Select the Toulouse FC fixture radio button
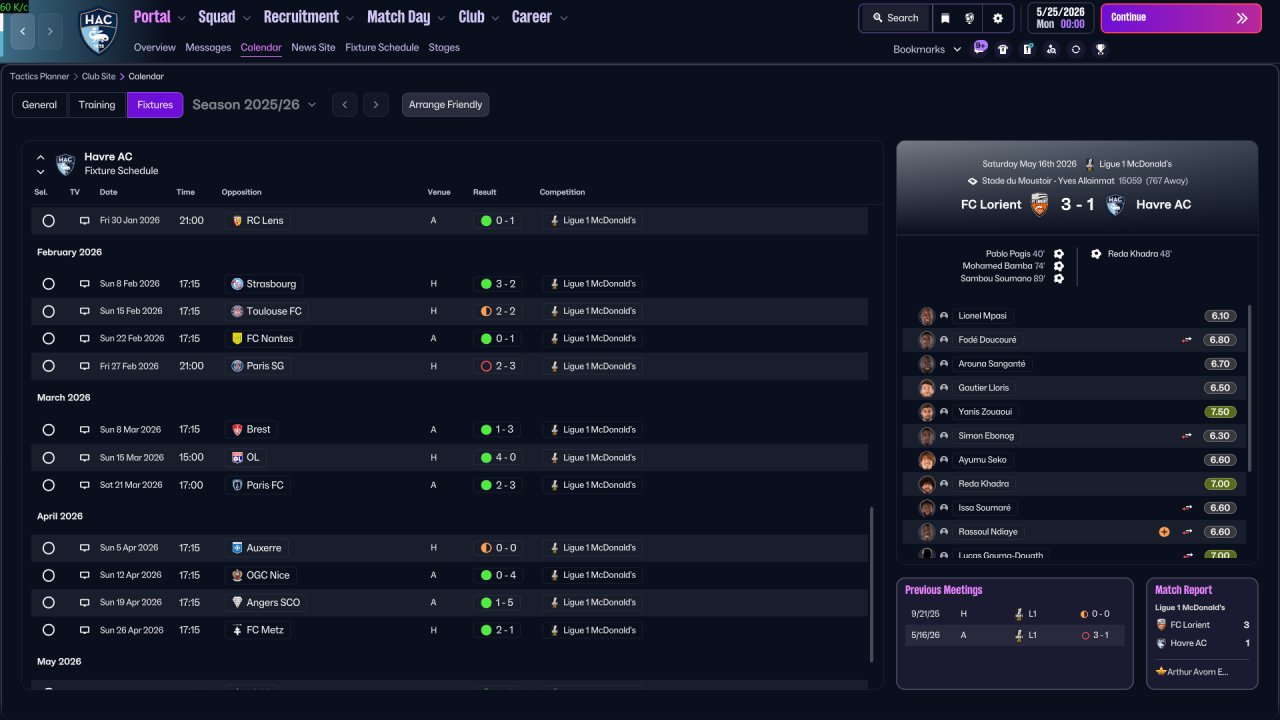 (48, 311)
